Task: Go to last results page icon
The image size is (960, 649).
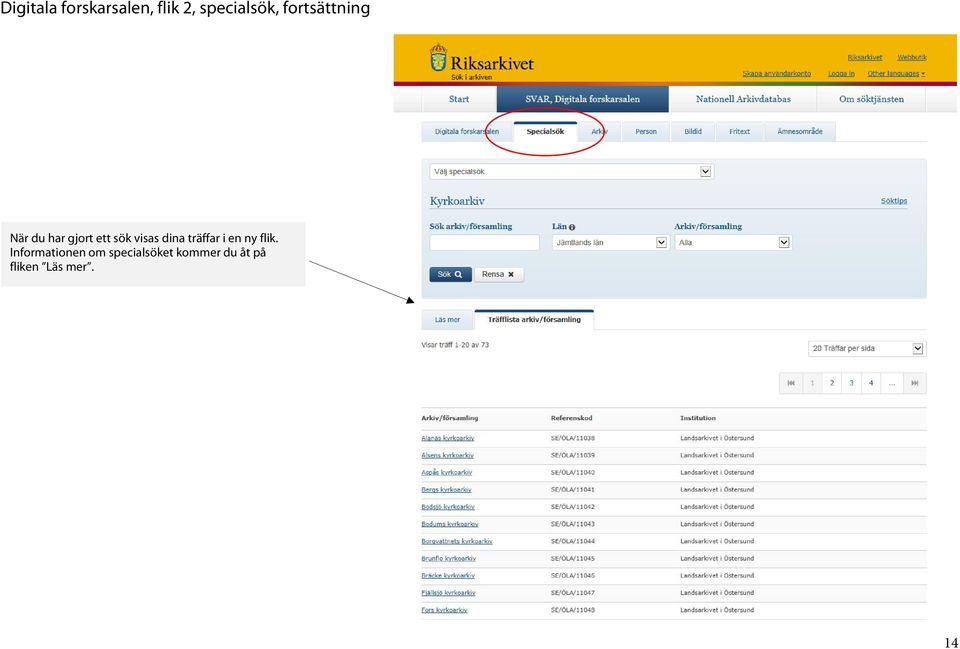Action: point(915,383)
